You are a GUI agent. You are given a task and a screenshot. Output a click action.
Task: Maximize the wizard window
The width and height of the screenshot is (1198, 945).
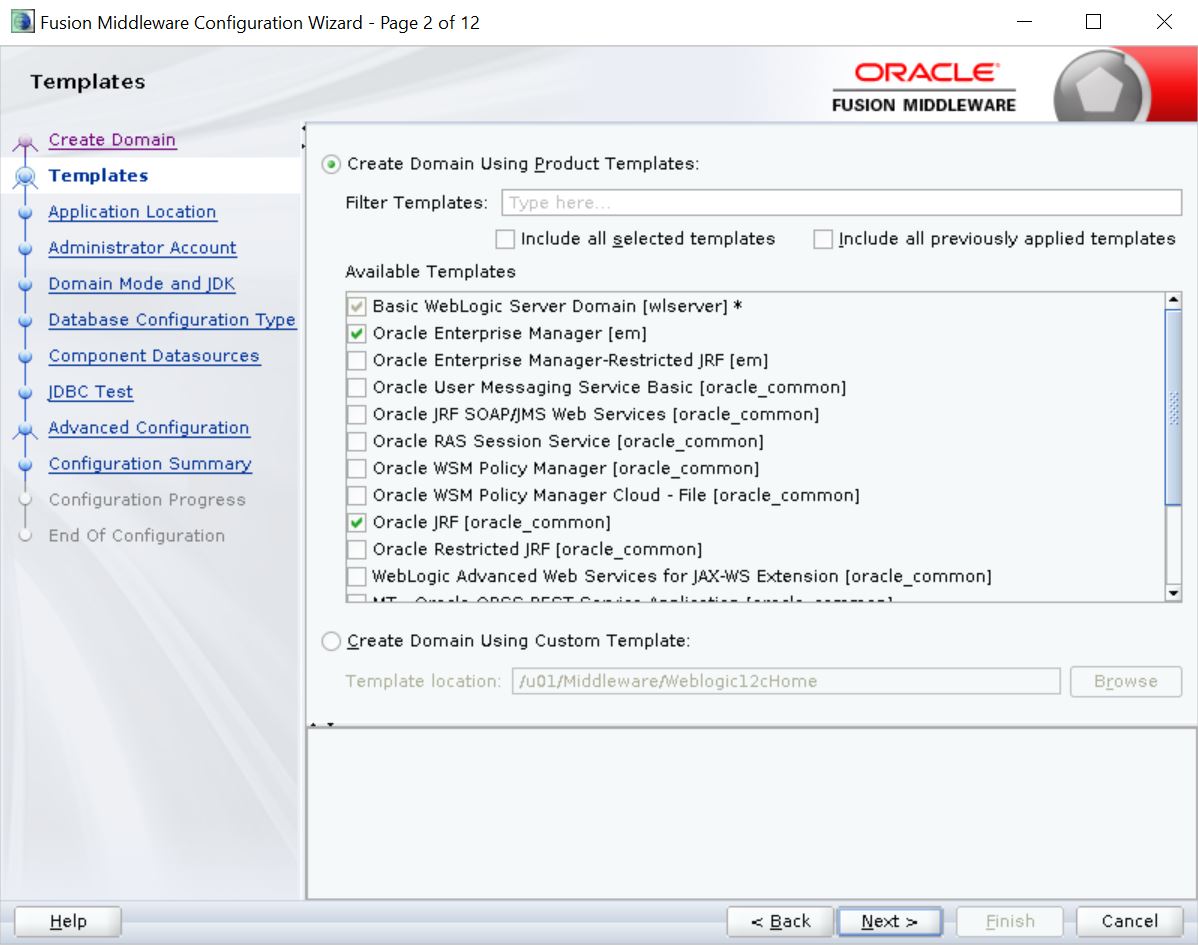click(x=1093, y=21)
